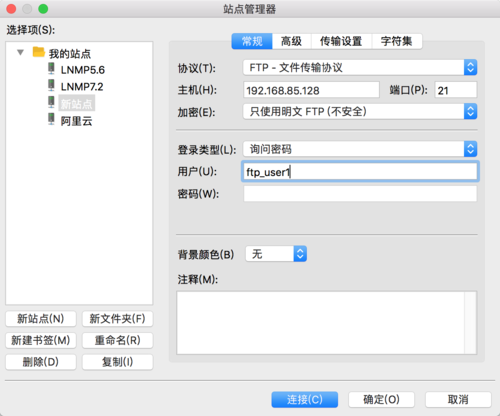Open the 传输设置 tab
500x416 pixels.
pyautogui.click(x=341, y=41)
